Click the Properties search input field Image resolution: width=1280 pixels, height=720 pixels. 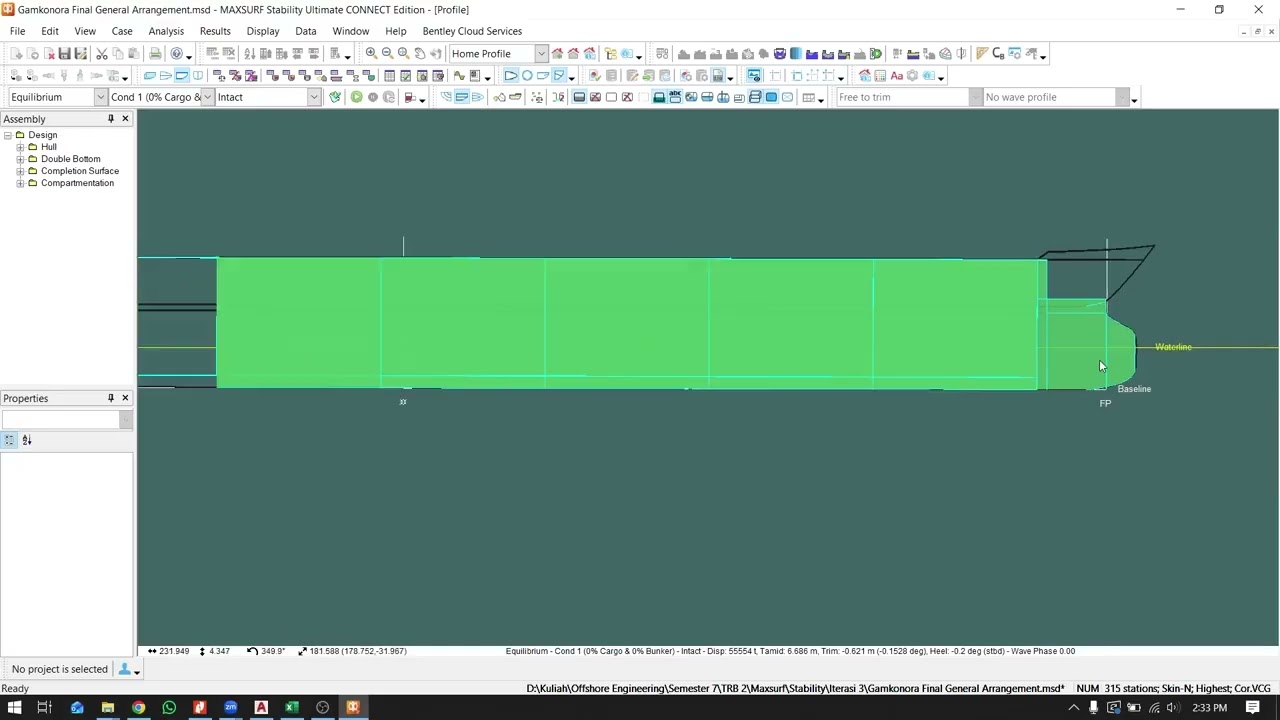coord(60,420)
